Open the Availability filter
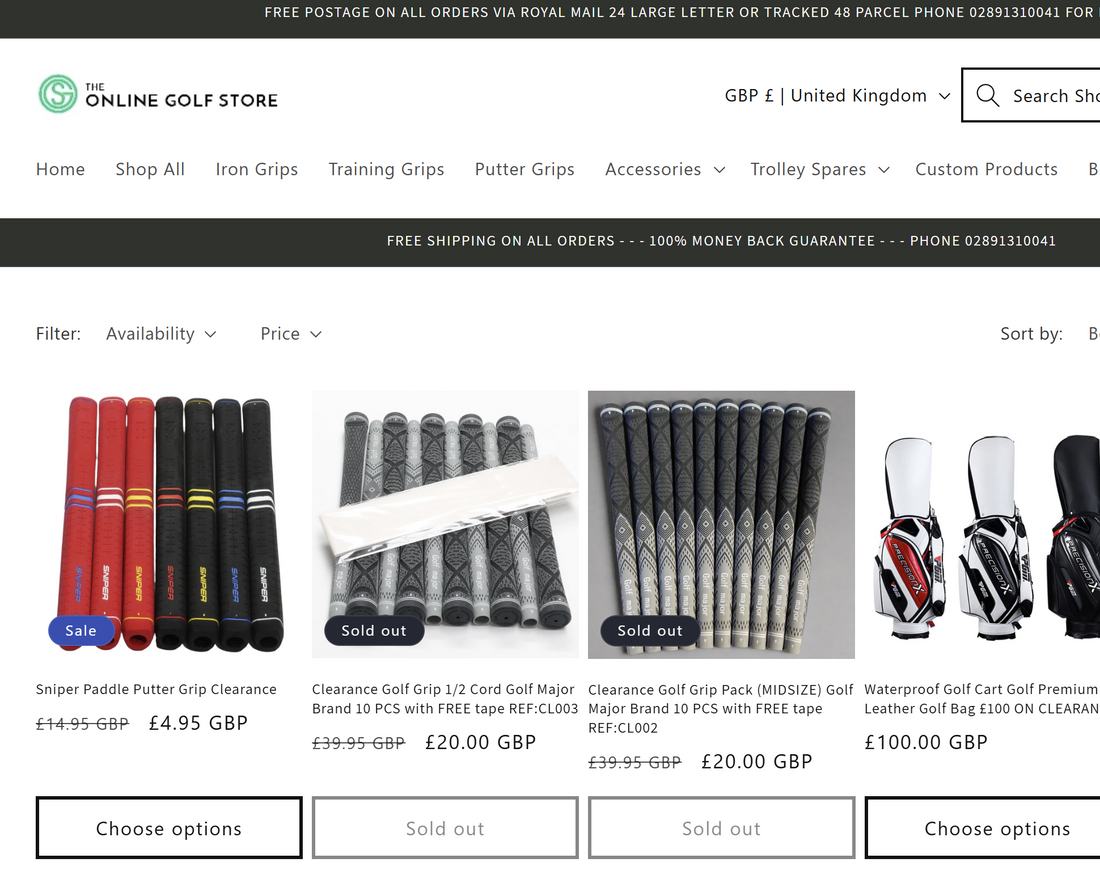 coord(161,334)
